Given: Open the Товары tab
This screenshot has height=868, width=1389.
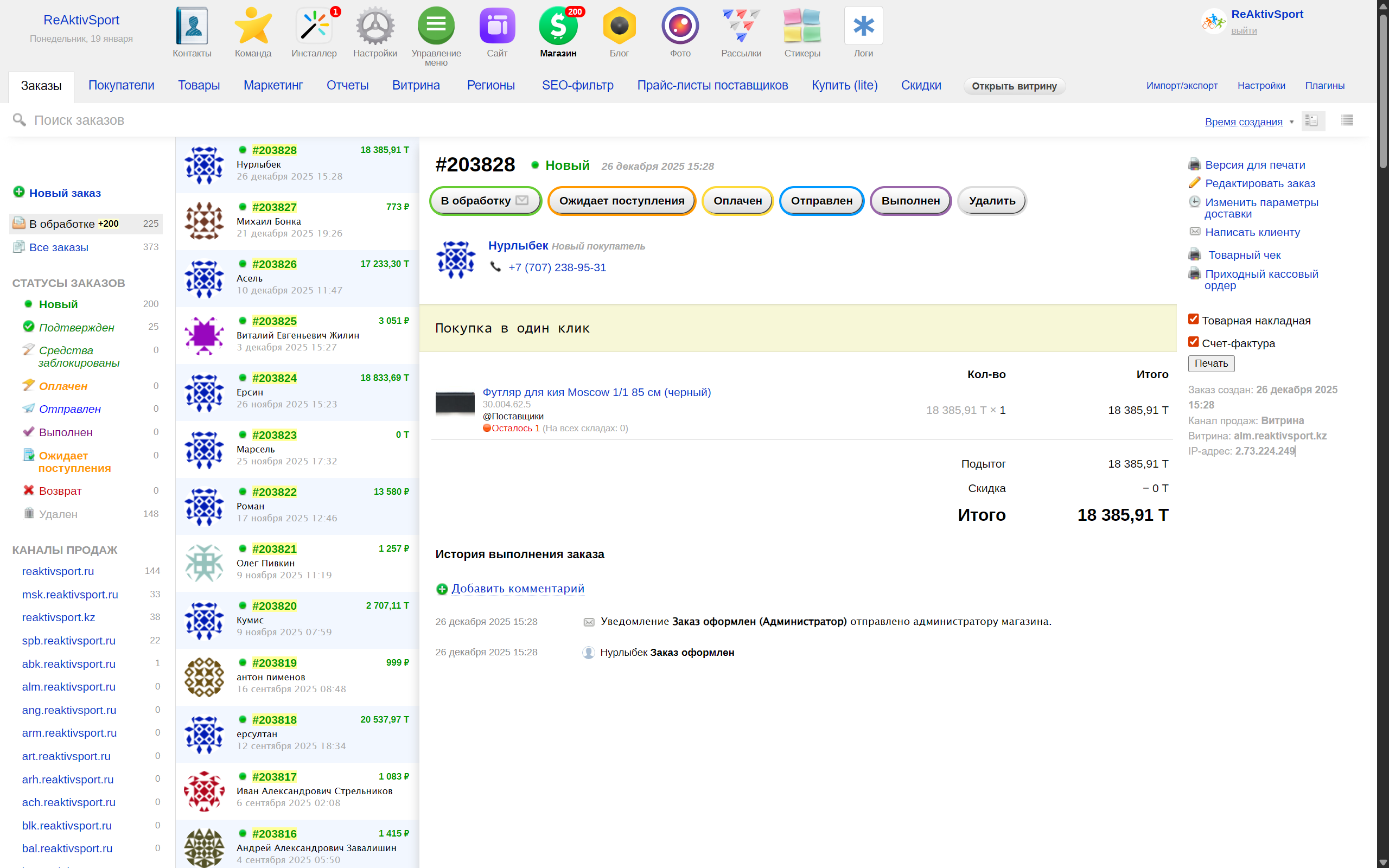Looking at the screenshot, I should pyautogui.click(x=199, y=86).
